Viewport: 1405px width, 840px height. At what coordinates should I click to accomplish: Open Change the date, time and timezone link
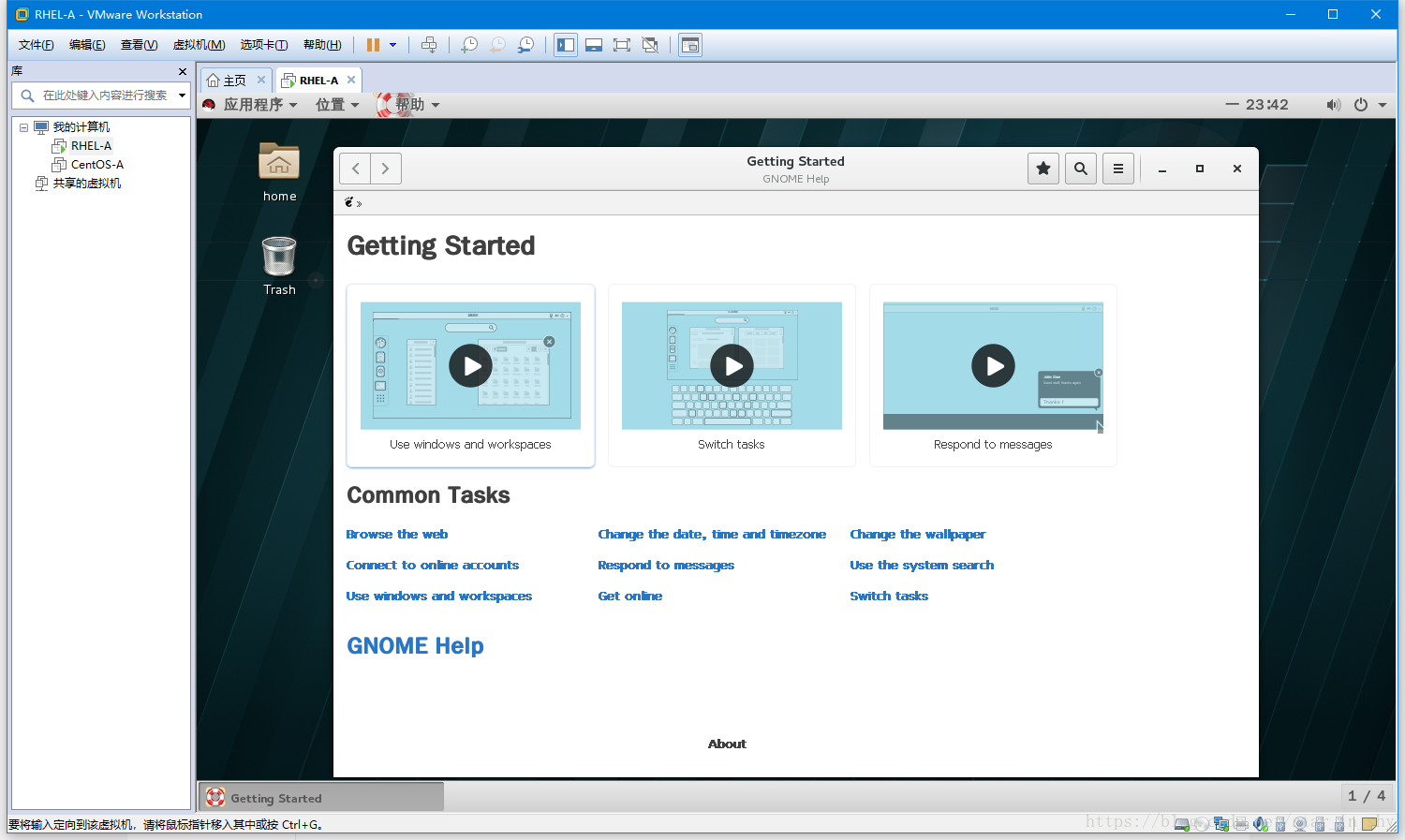[x=712, y=535]
